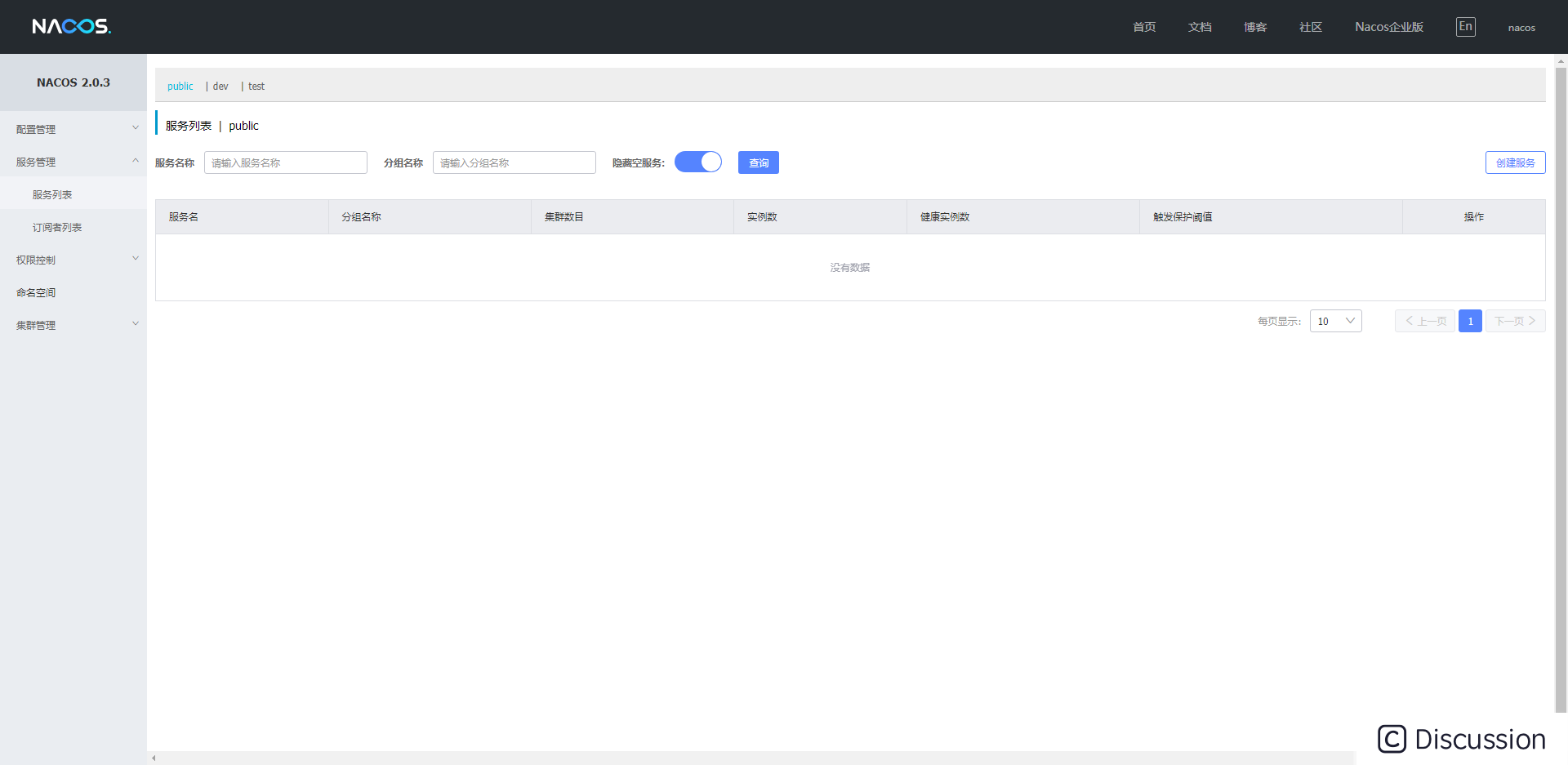The height and width of the screenshot is (765, 1568).
Task: Toggle the hide empty services switch
Action: tap(698, 162)
